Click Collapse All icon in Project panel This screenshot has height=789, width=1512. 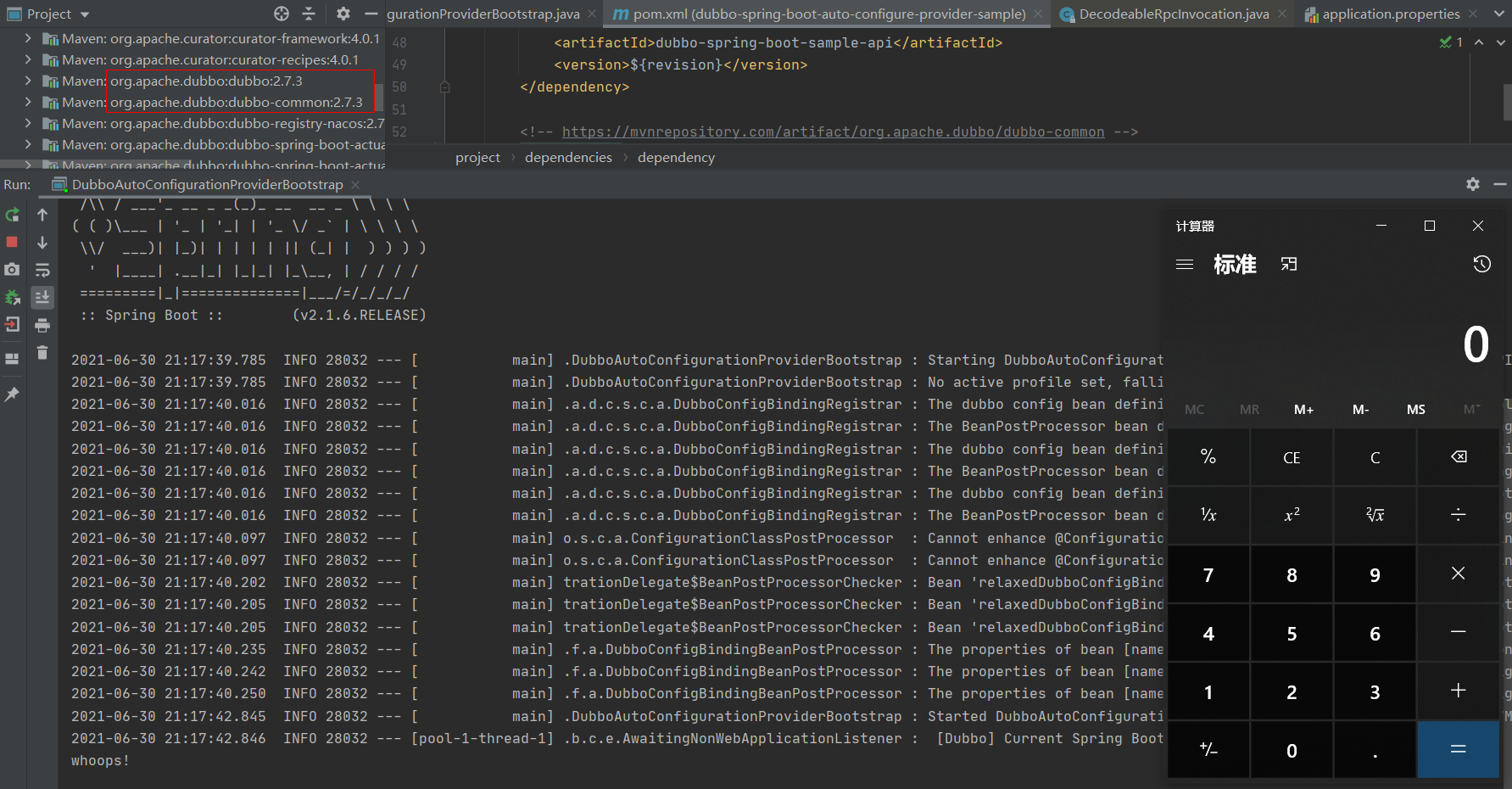(309, 14)
